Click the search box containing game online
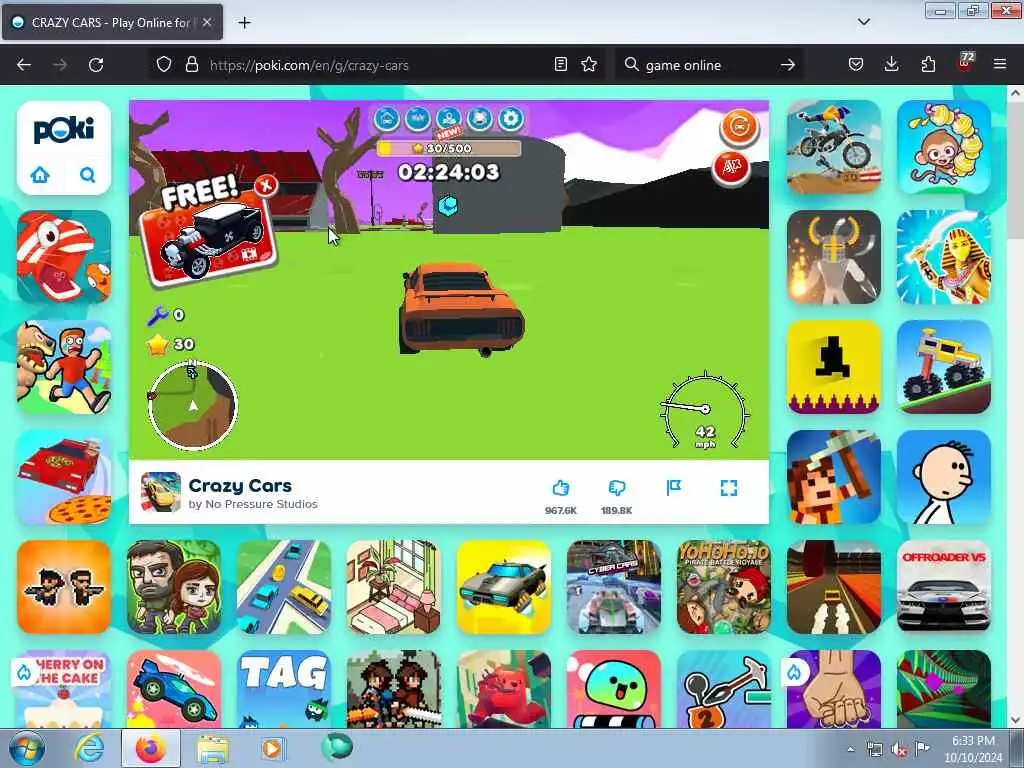 click(709, 65)
